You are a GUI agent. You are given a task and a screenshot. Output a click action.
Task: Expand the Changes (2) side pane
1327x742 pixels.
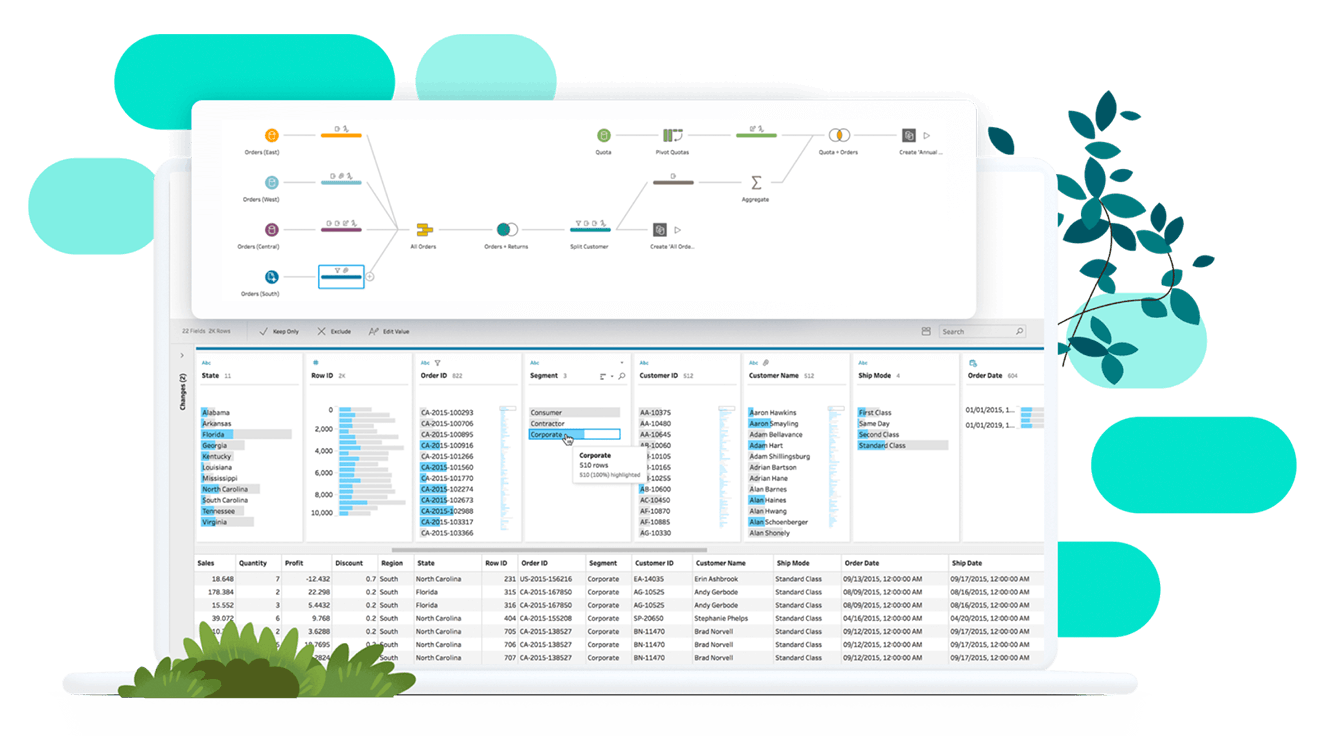point(182,355)
